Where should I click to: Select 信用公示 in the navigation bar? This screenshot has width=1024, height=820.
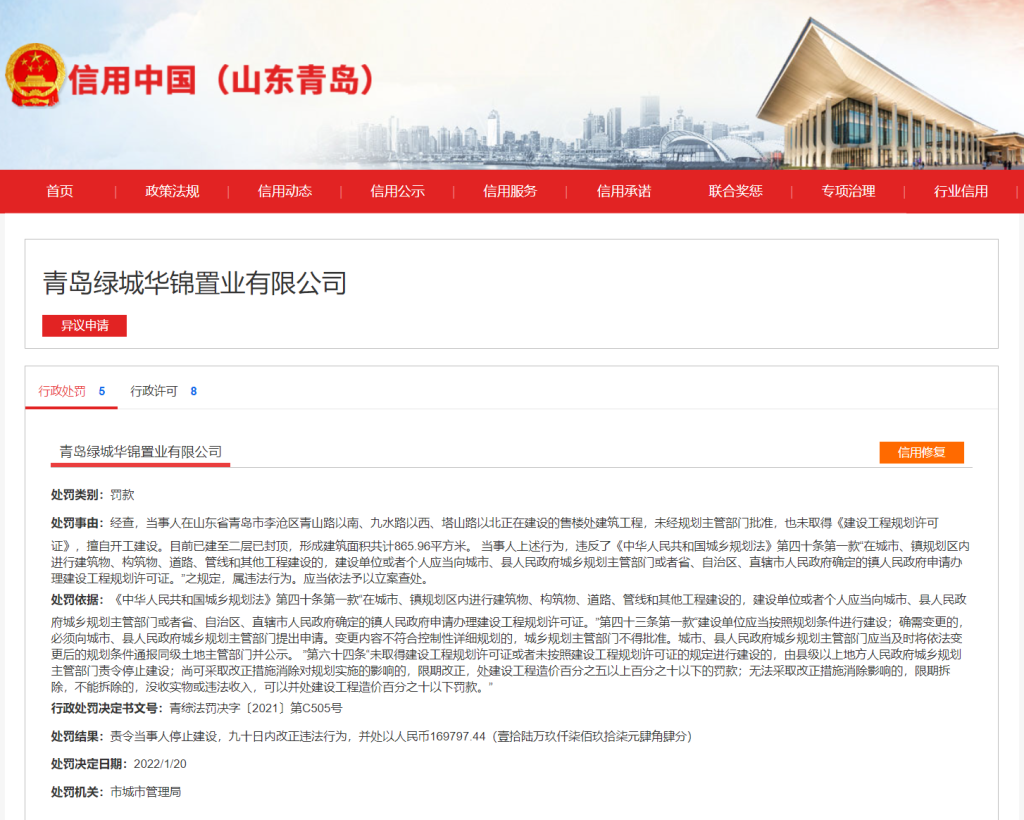pyautogui.click(x=397, y=191)
